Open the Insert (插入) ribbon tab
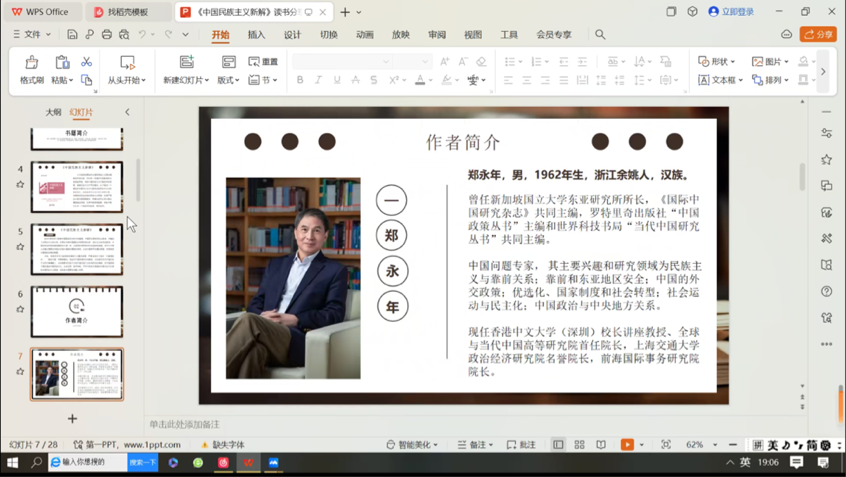This screenshot has height=477, width=846. click(x=256, y=35)
